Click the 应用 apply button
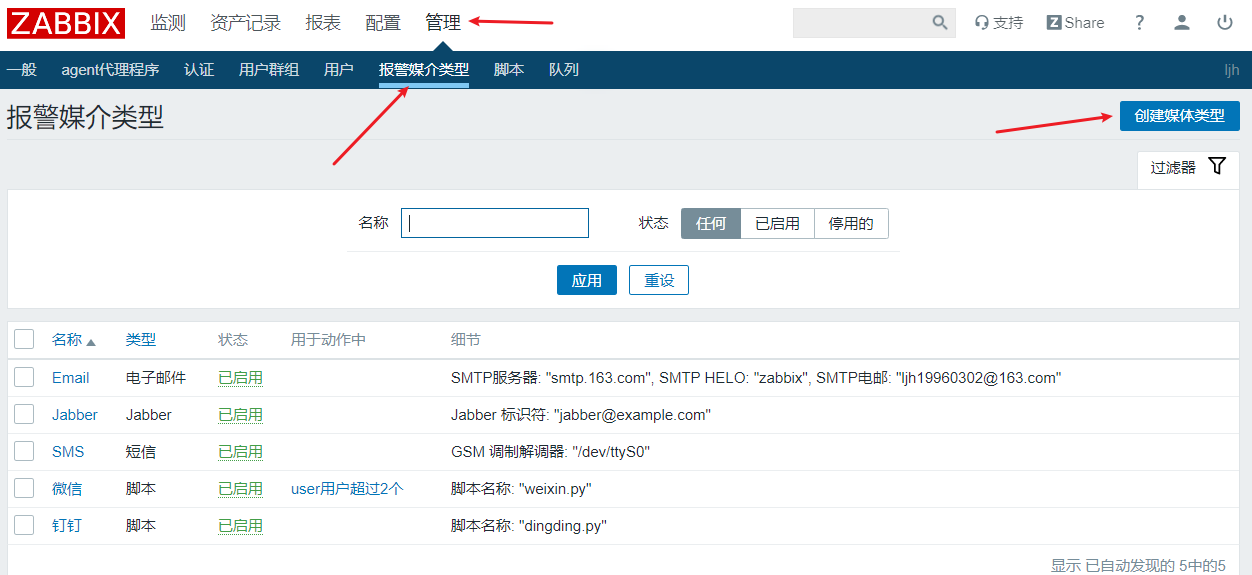The width and height of the screenshot is (1252, 575). click(587, 280)
